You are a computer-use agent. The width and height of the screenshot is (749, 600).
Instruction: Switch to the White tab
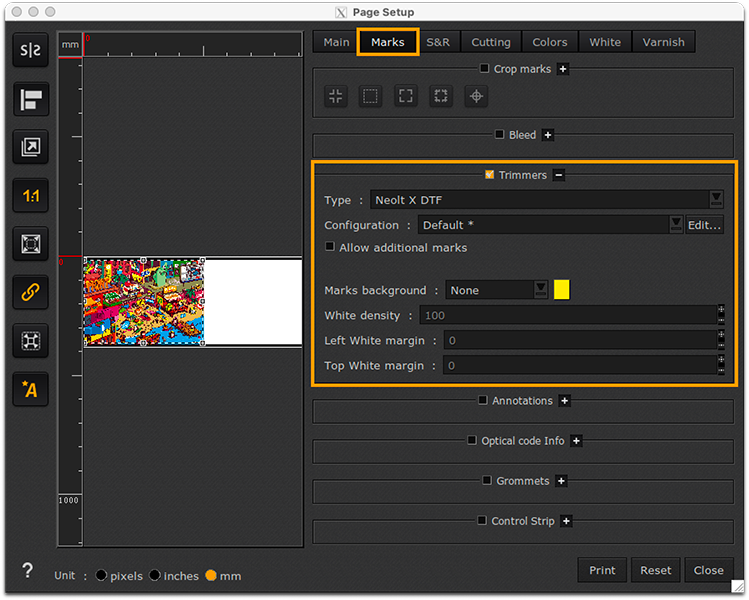[x=605, y=42]
